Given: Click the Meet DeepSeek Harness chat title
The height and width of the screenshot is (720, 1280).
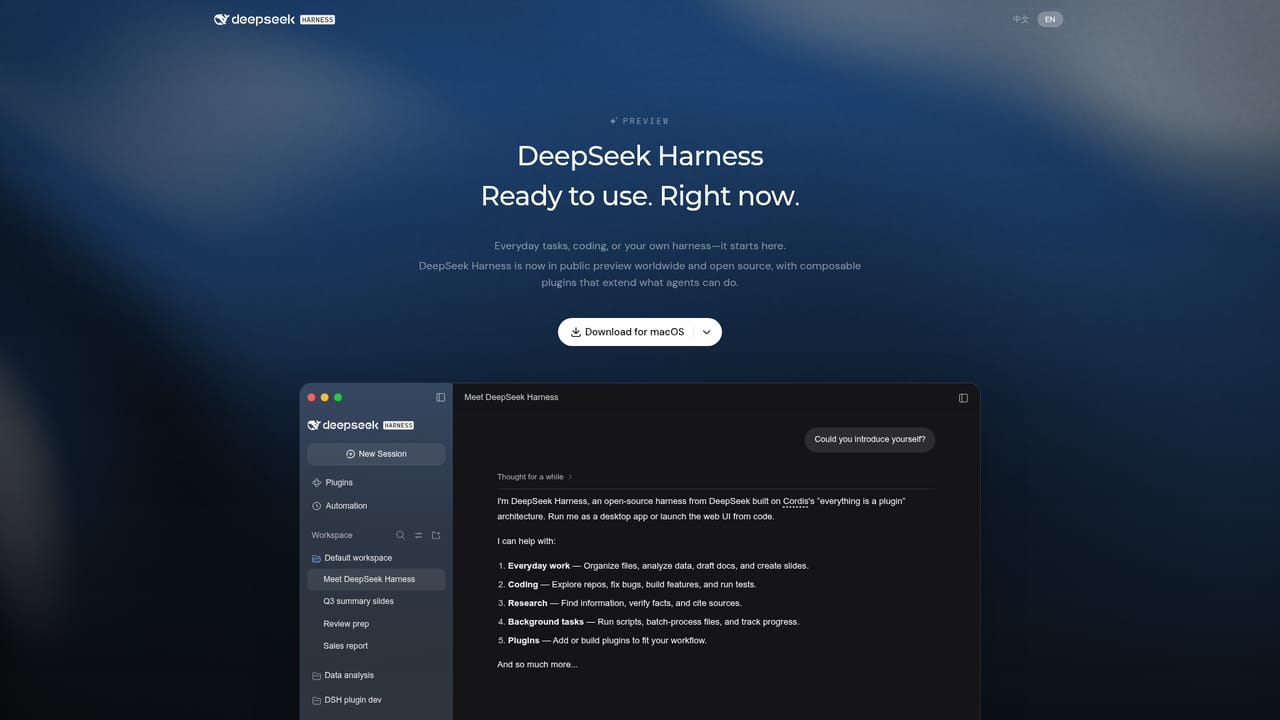Looking at the screenshot, I should tap(511, 398).
